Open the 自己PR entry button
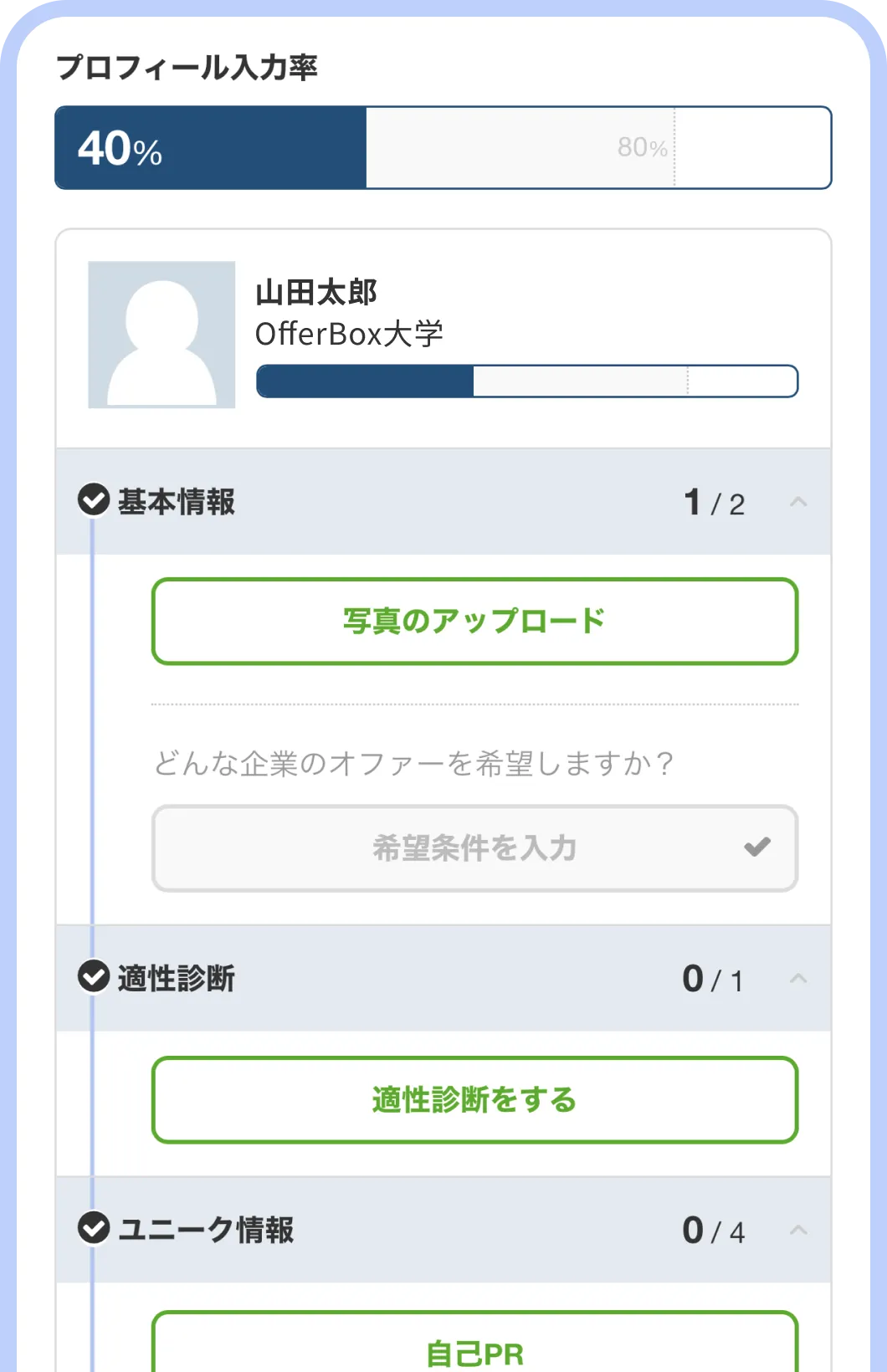 click(x=474, y=1349)
